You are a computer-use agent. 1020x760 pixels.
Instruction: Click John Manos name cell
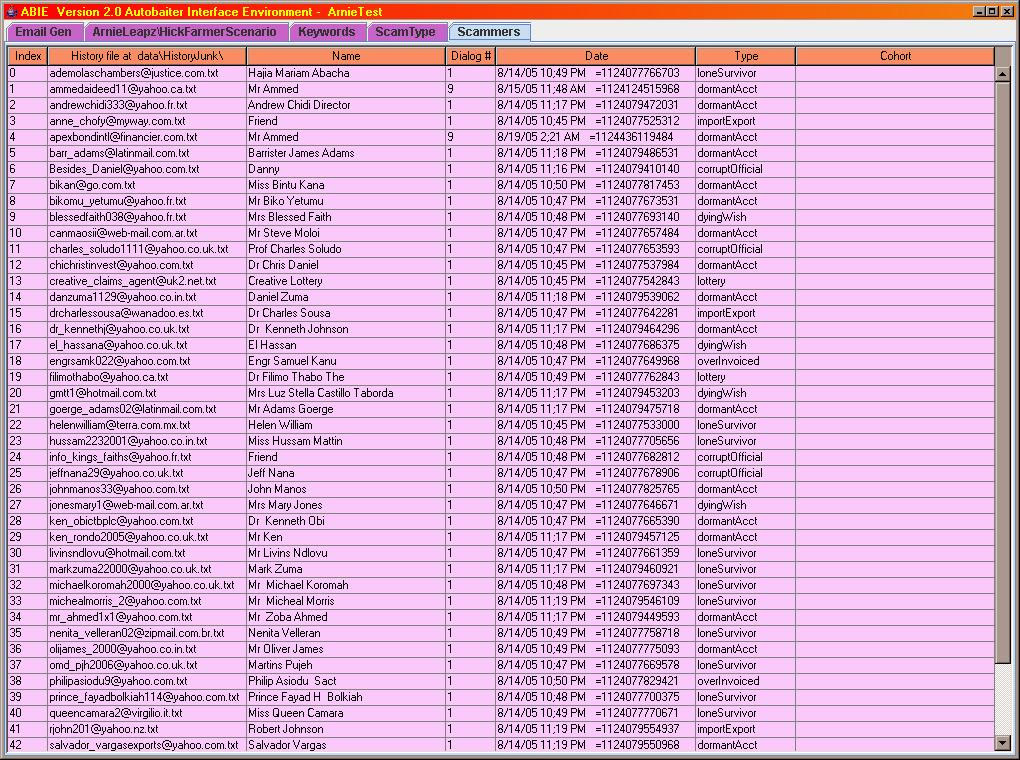(346, 489)
